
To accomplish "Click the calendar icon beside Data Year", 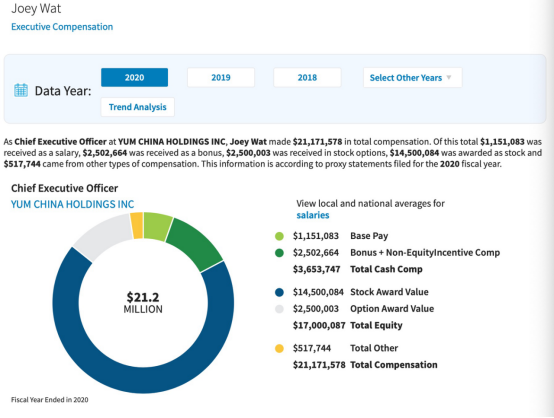I will [x=21, y=90].
